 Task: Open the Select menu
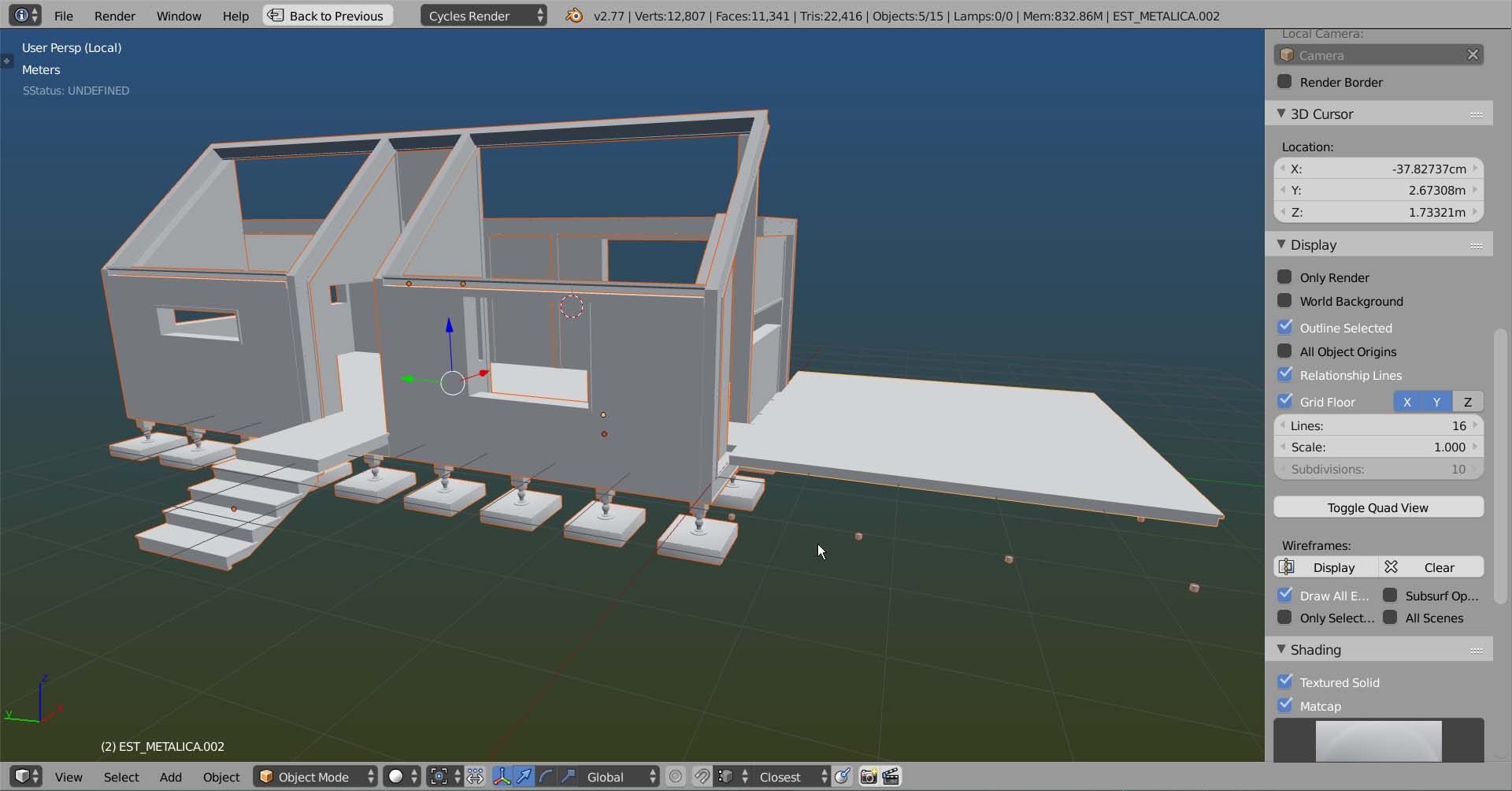pyautogui.click(x=121, y=777)
